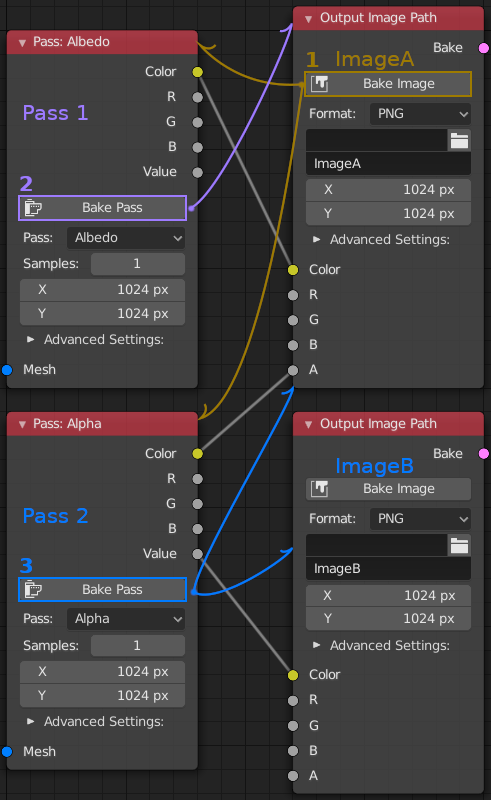Collapse the Pass: Albedo node header triangle

[x=22, y=43]
